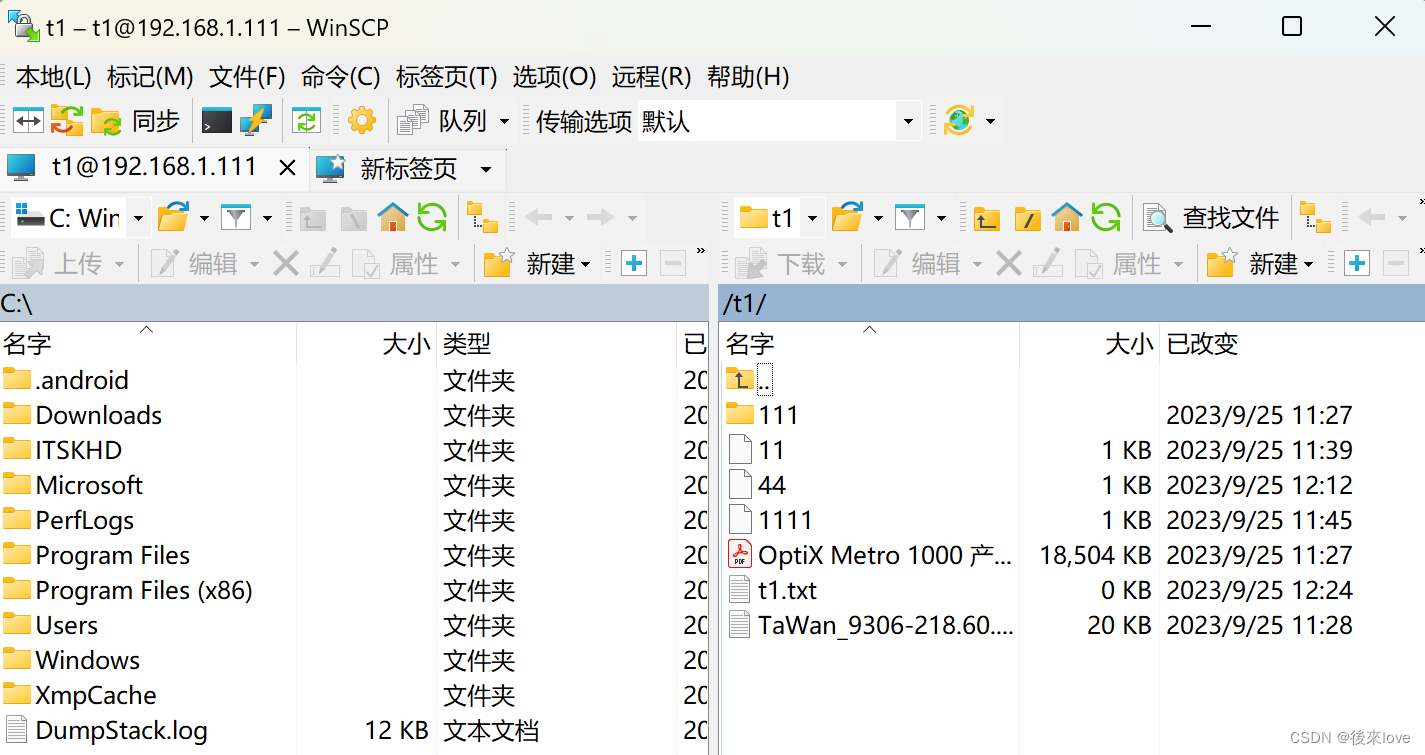Toggle the synchronize browsing arrows icon
1425x755 pixels.
coord(28,120)
